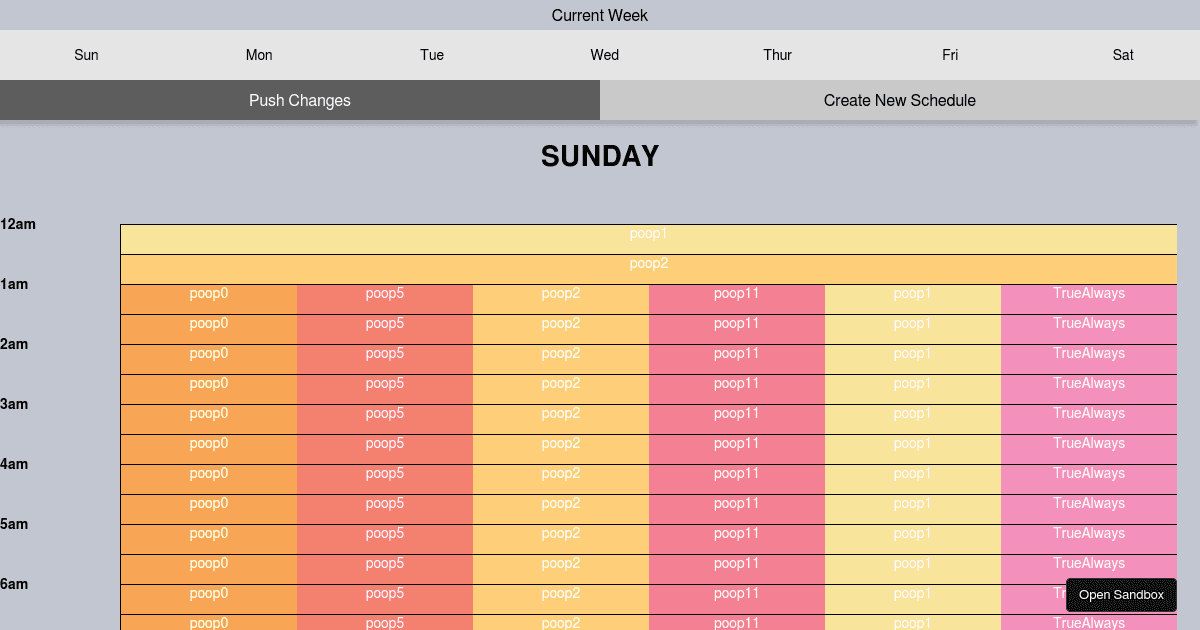Open the Fri day view
Screen dimensions: 1200x630
click(x=950, y=55)
